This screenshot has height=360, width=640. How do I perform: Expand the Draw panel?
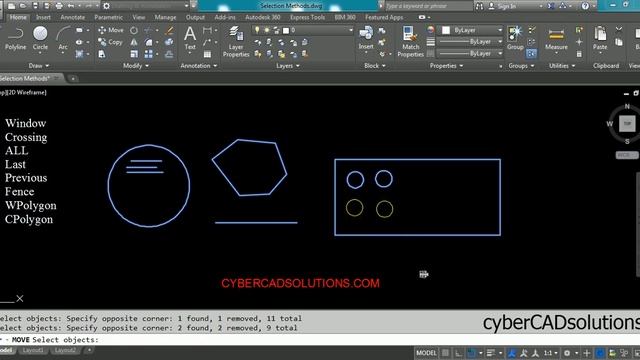pos(39,66)
